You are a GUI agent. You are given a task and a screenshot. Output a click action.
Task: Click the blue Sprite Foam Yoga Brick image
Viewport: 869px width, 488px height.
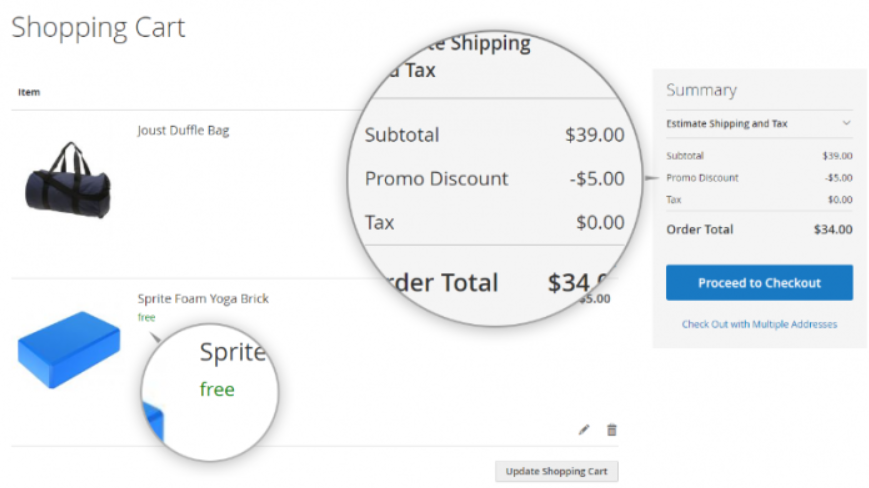69,350
